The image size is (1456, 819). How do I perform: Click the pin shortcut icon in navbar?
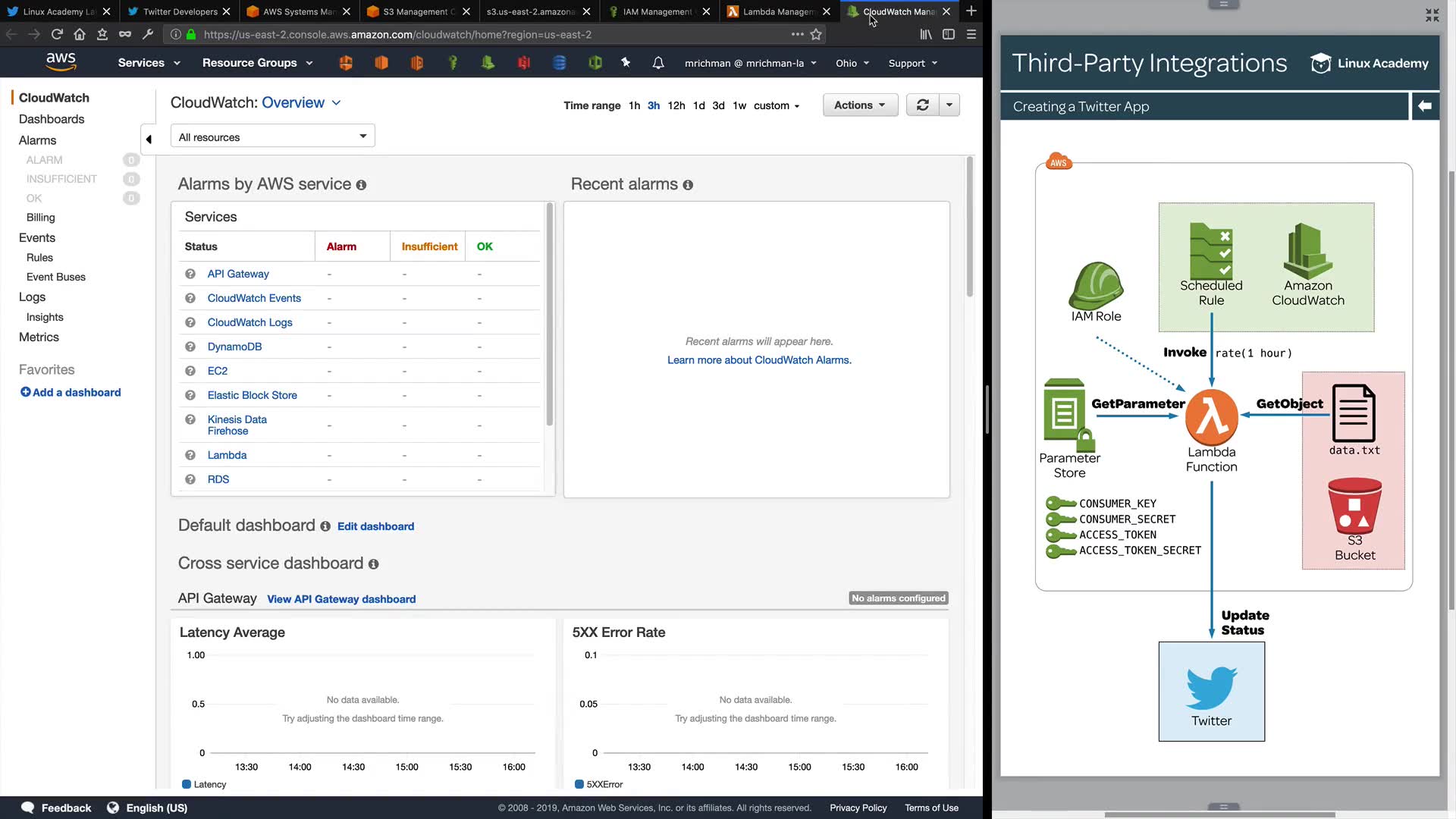coord(626,63)
